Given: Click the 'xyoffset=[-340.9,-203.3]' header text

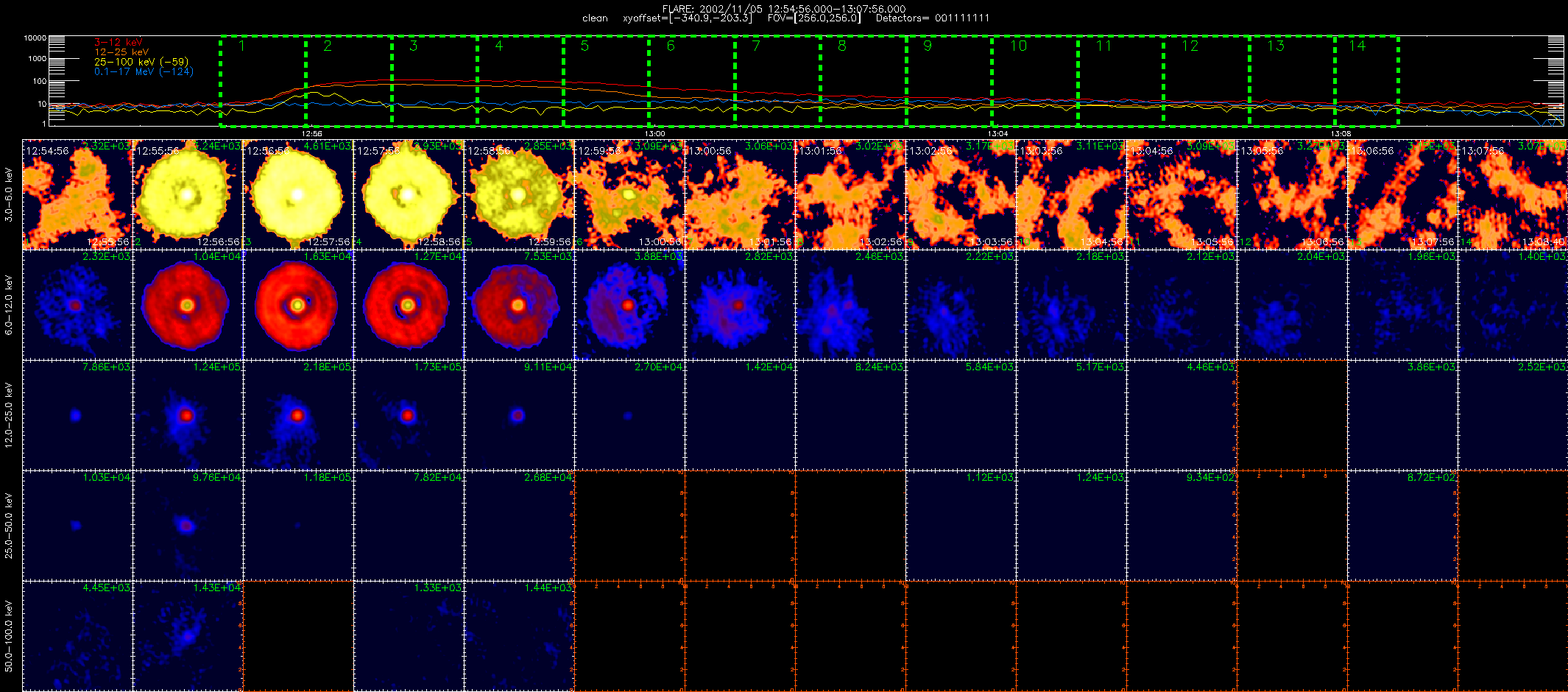Looking at the screenshot, I should coord(688,18).
